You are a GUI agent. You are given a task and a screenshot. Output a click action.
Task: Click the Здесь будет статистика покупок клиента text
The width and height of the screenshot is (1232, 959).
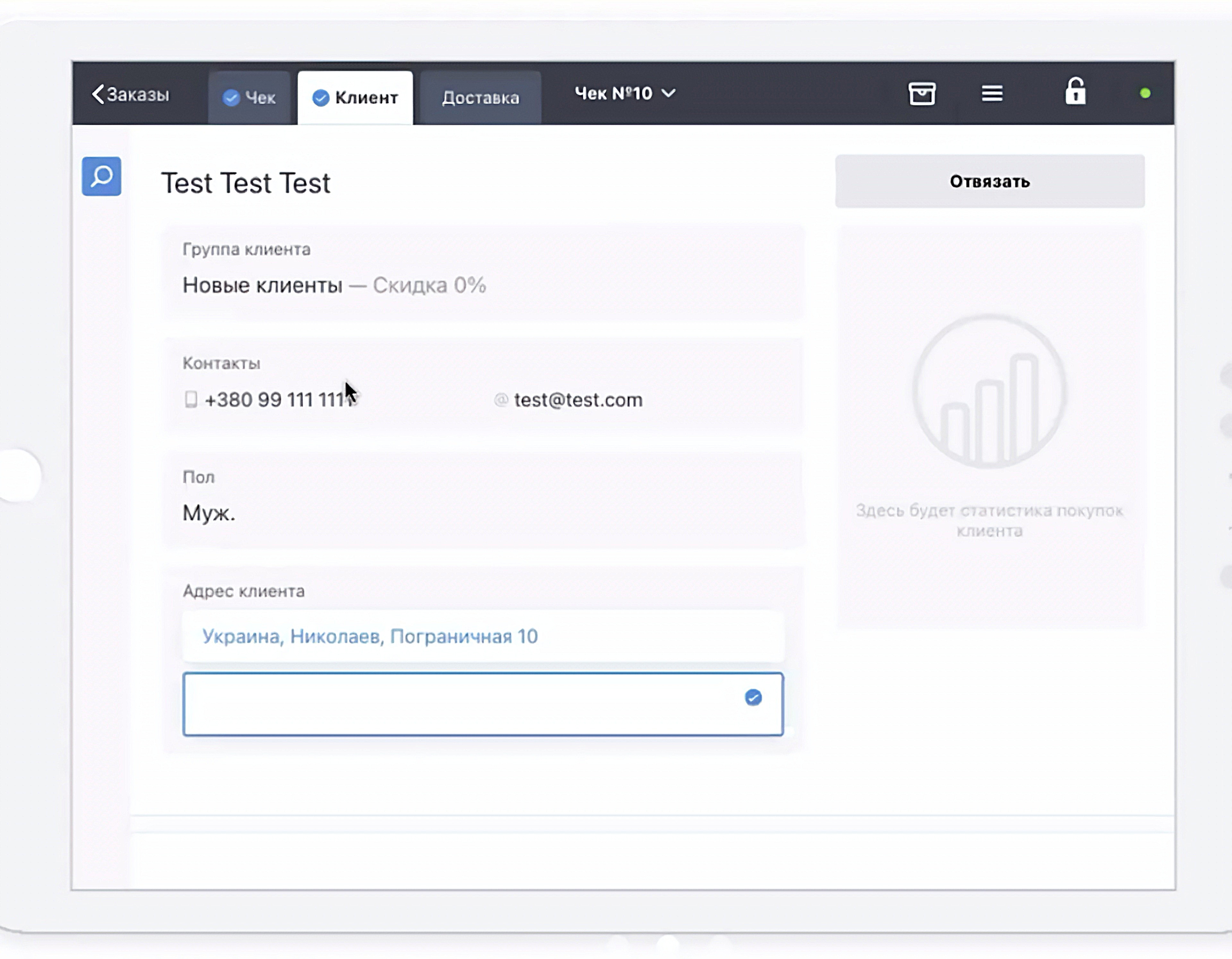[x=989, y=521]
